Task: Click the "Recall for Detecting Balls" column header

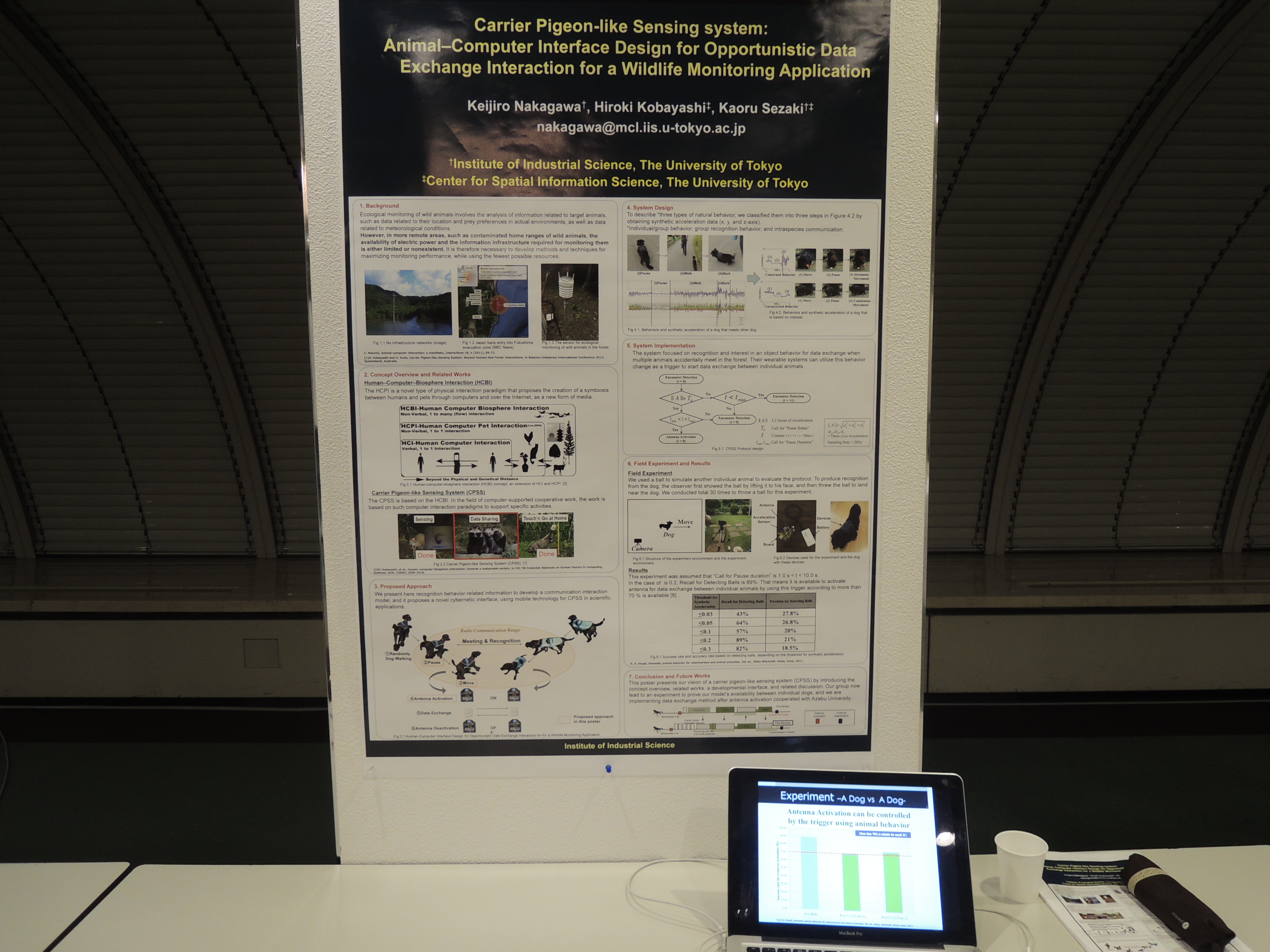Action: coord(742,601)
